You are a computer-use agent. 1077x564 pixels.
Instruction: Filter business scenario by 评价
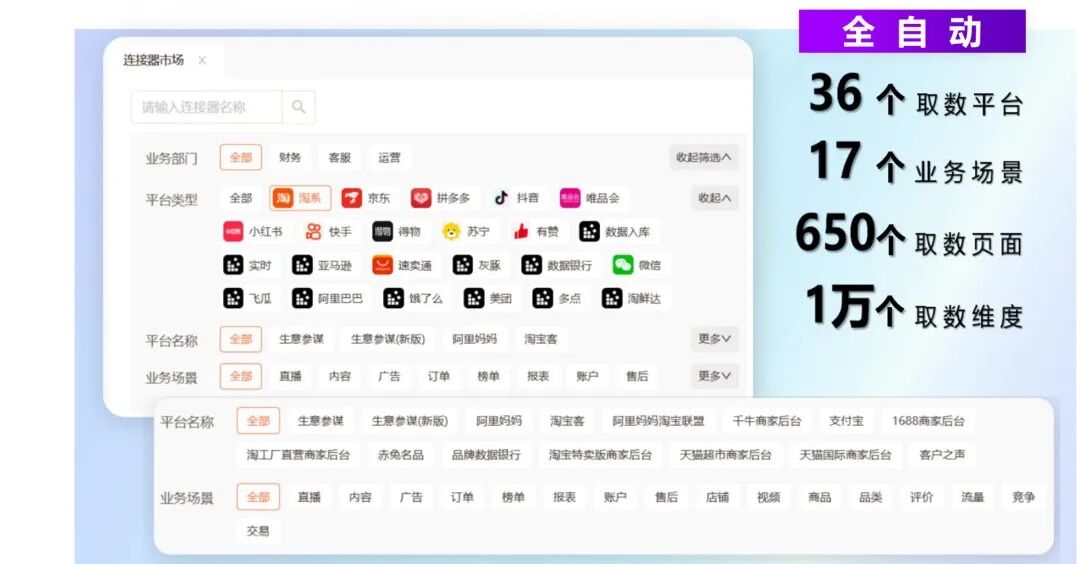(x=922, y=497)
